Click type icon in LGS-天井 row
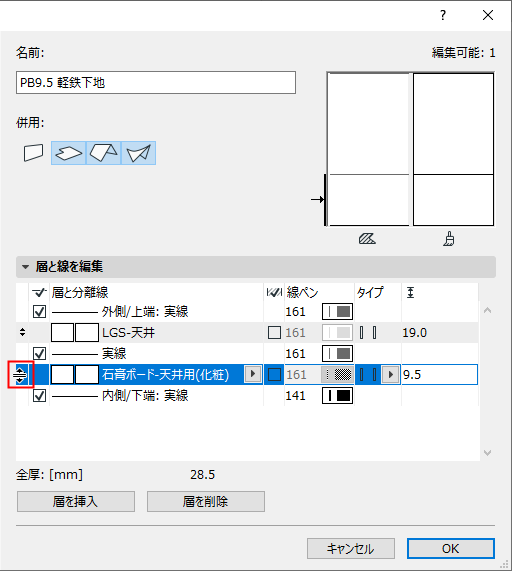Viewport: 512px width, 571px height. [368, 332]
